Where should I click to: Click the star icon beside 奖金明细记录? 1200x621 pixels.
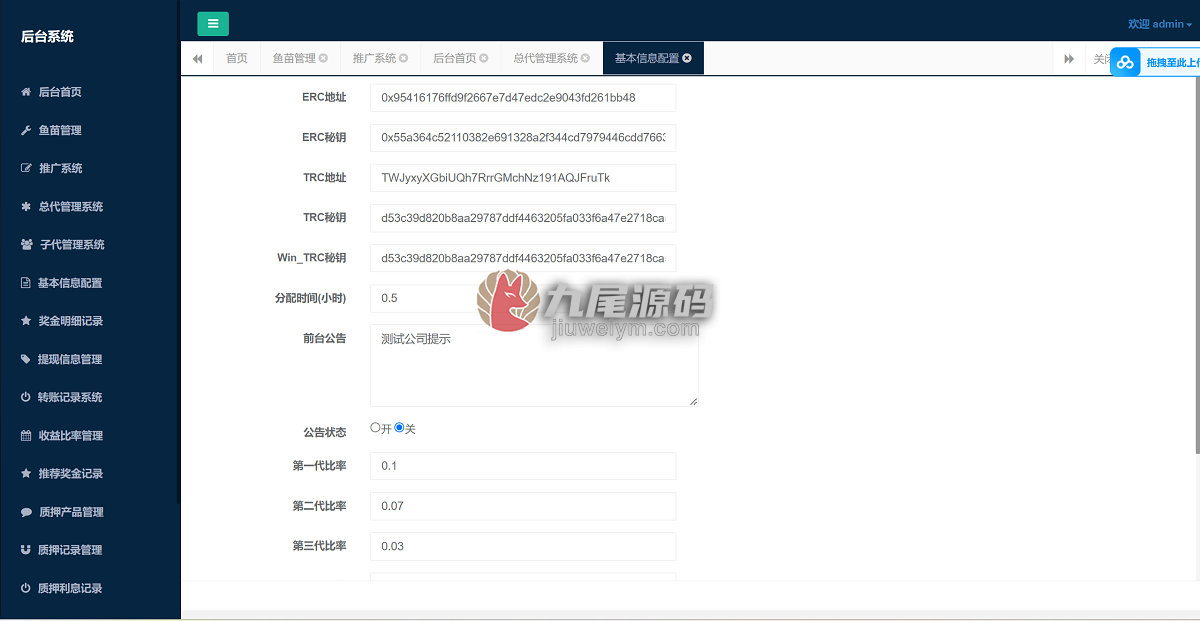click(26, 321)
